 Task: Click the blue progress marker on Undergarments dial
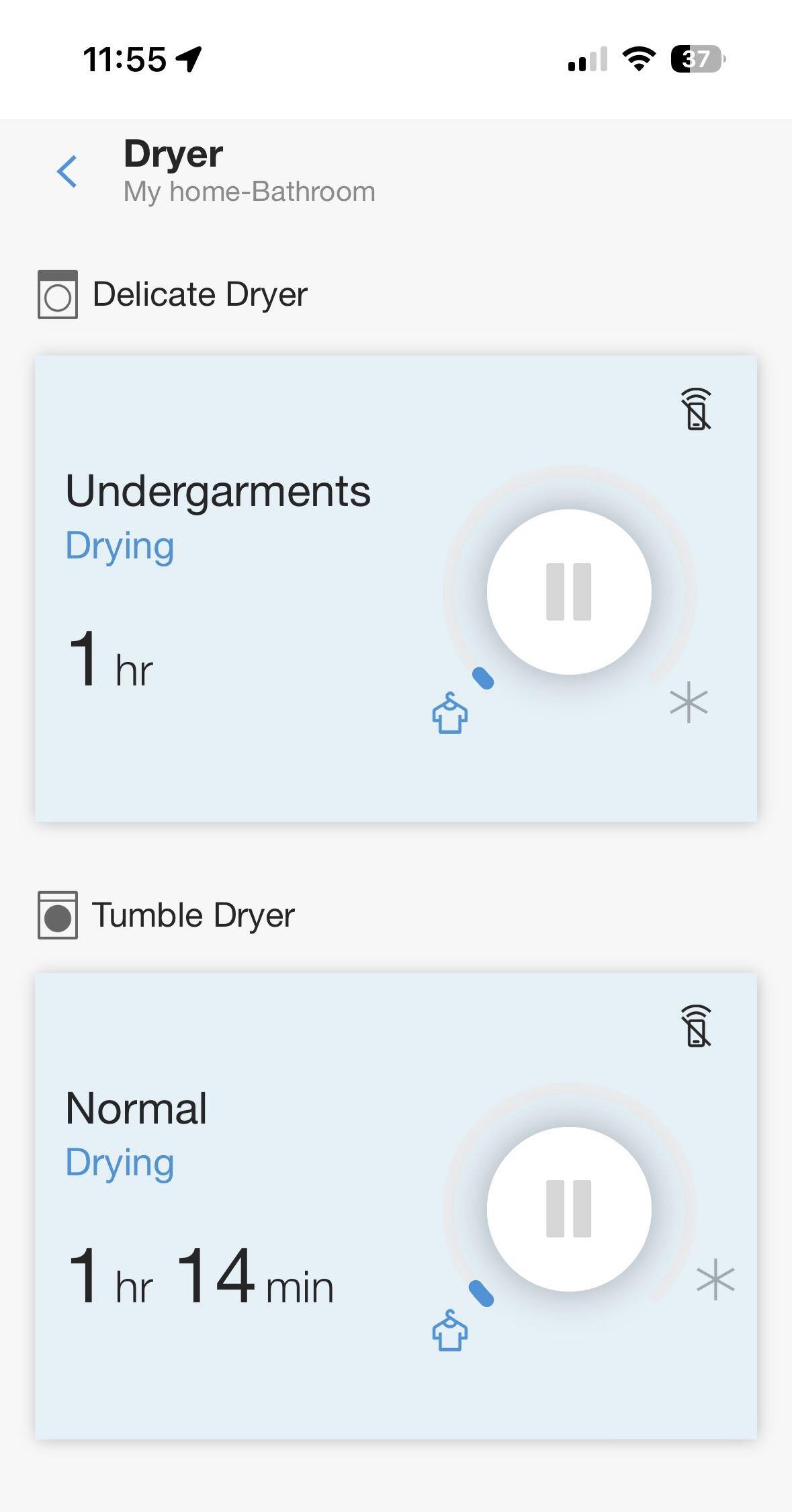tap(484, 679)
